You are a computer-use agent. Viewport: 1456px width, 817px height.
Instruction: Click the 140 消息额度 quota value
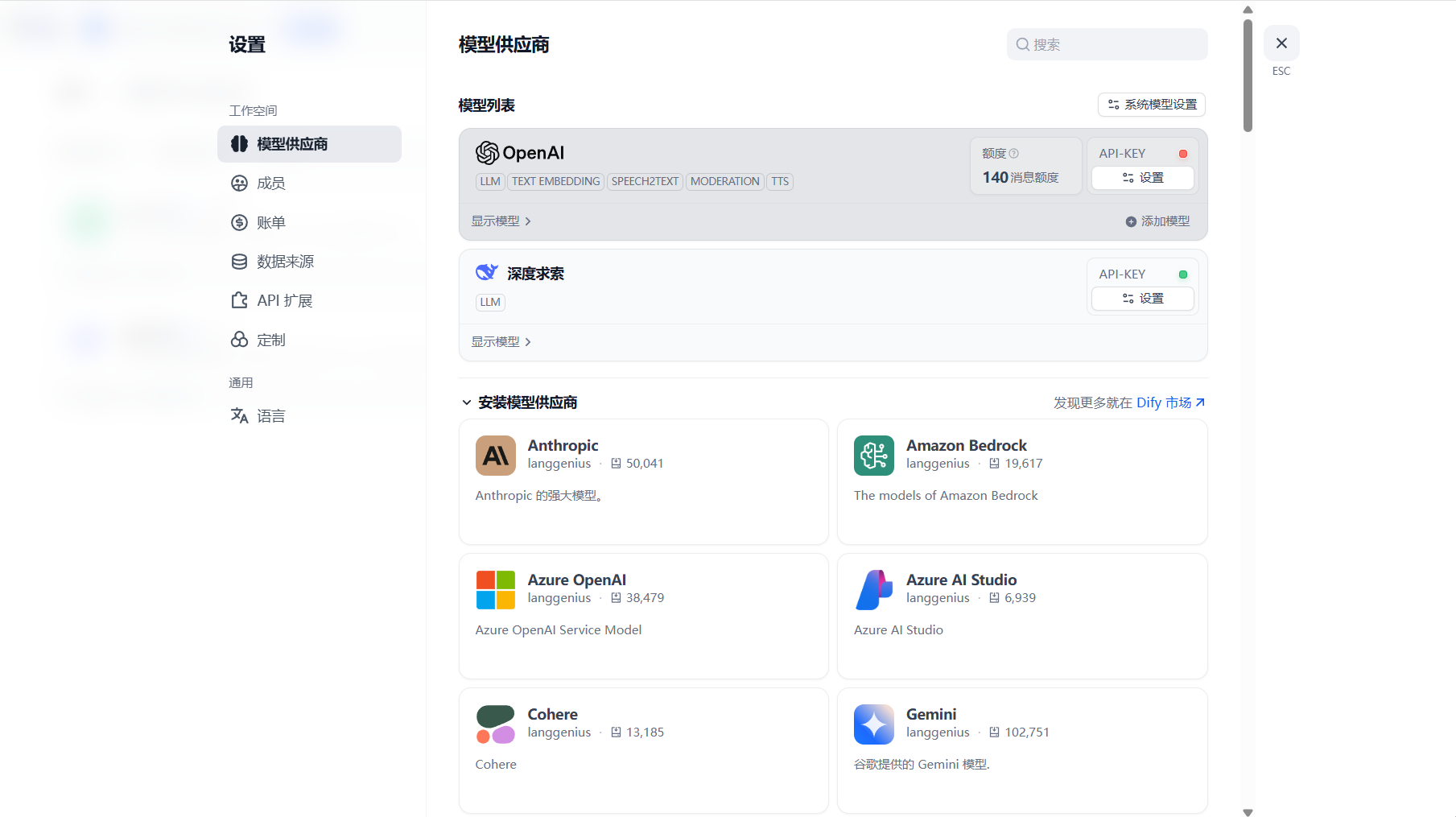[x=1021, y=177]
